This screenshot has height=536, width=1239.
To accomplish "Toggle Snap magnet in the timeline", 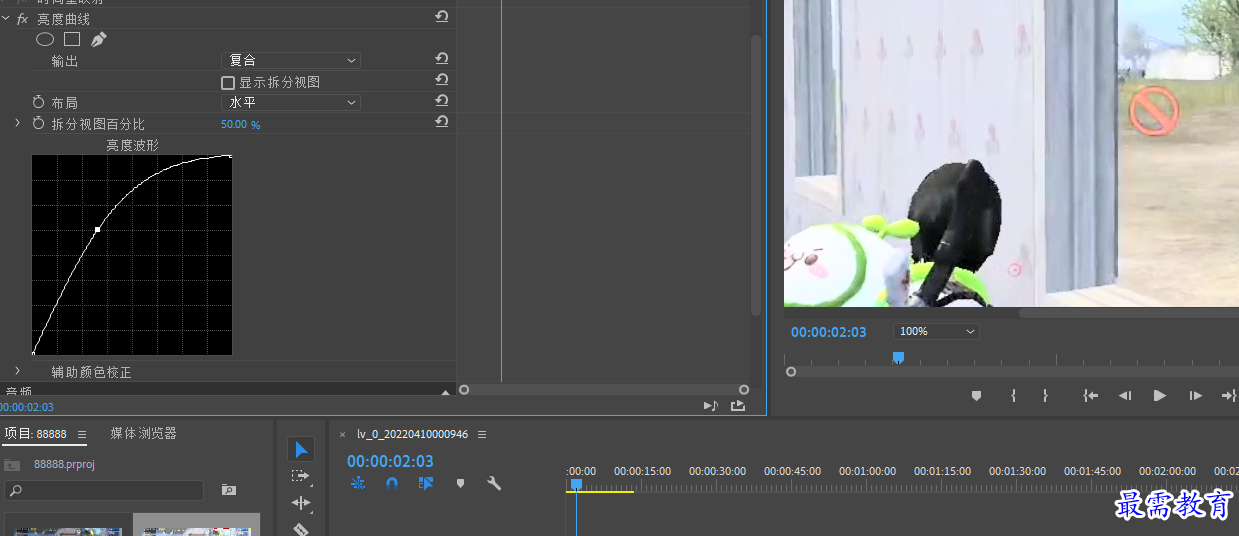I will 392,483.
